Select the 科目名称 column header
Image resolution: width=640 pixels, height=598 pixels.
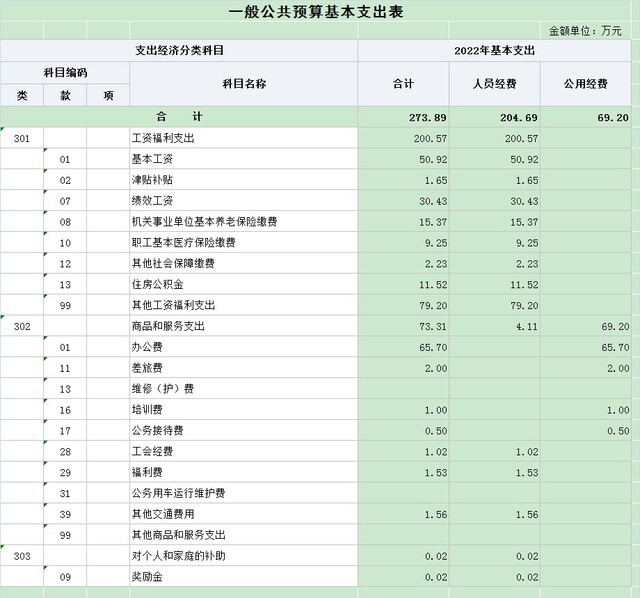(243, 84)
